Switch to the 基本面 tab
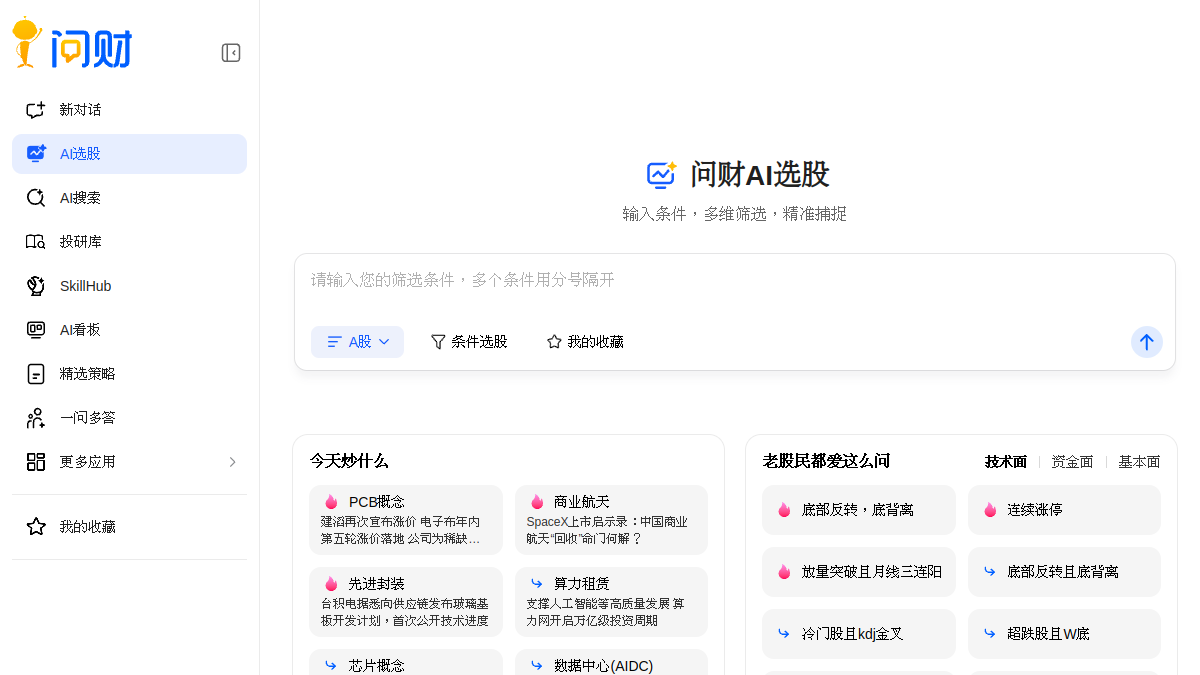1200x675 pixels. coord(1139,462)
